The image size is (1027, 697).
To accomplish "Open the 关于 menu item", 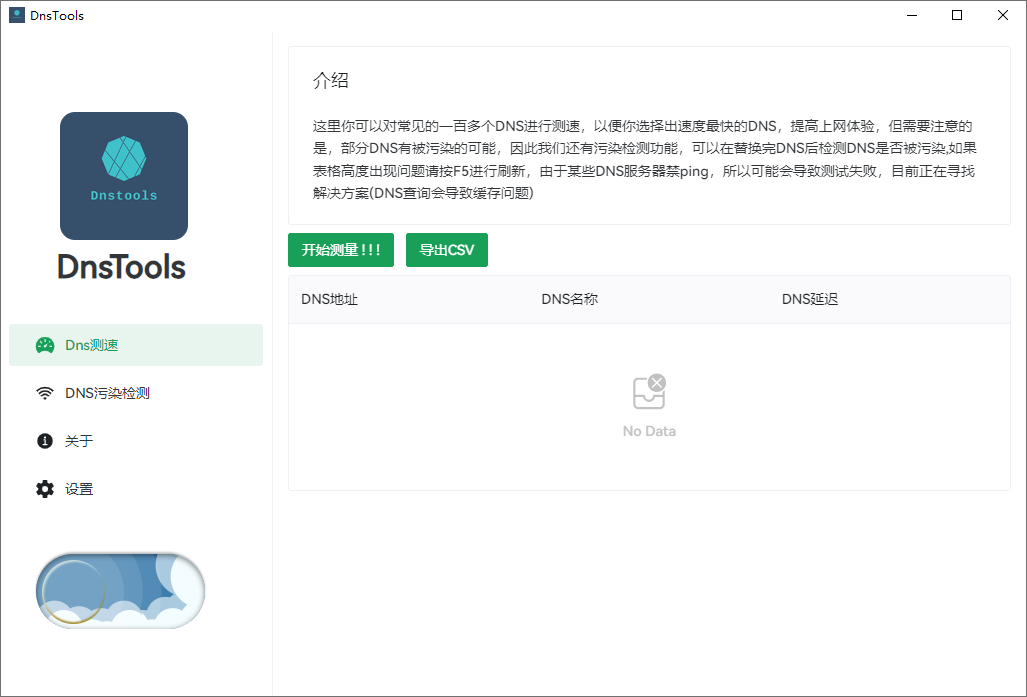I will [136, 441].
